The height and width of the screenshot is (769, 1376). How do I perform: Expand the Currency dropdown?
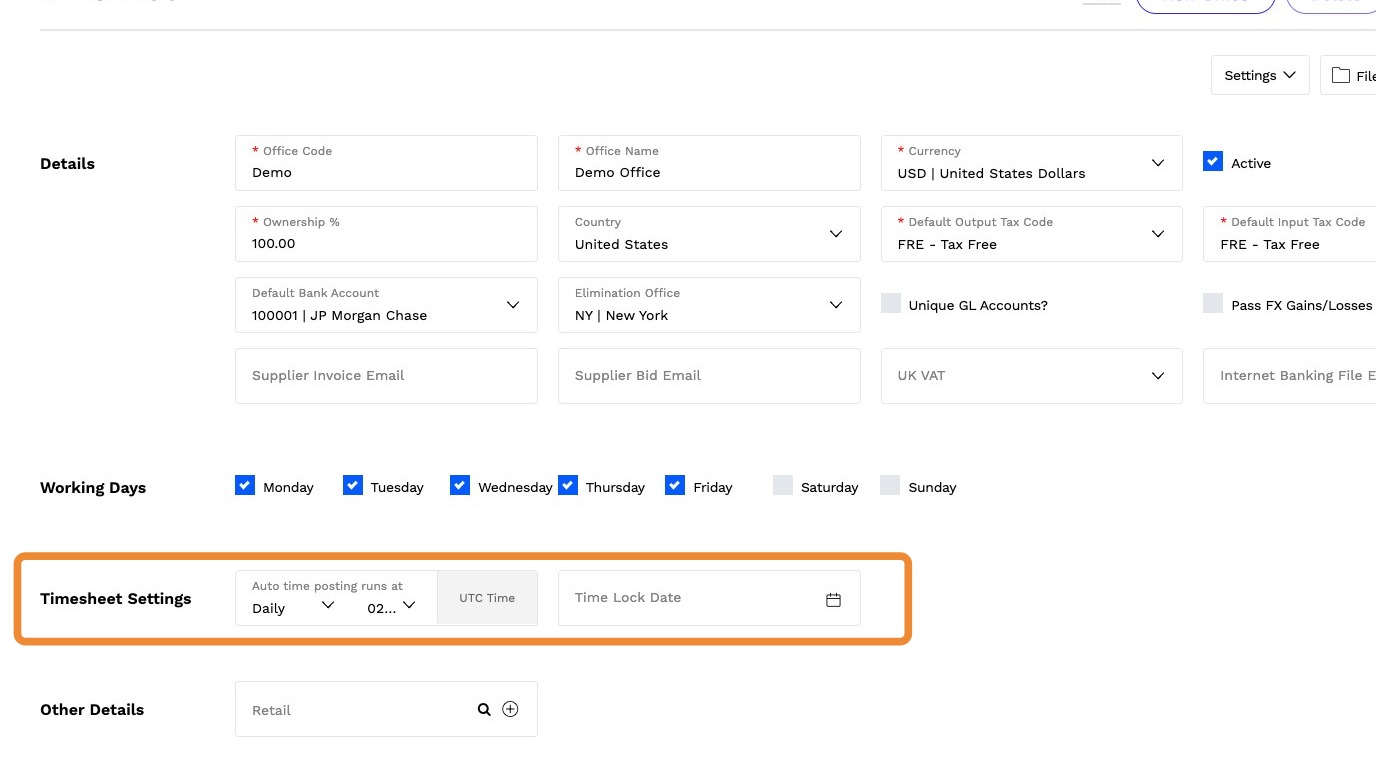pyautogui.click(x=1158, y=163)
